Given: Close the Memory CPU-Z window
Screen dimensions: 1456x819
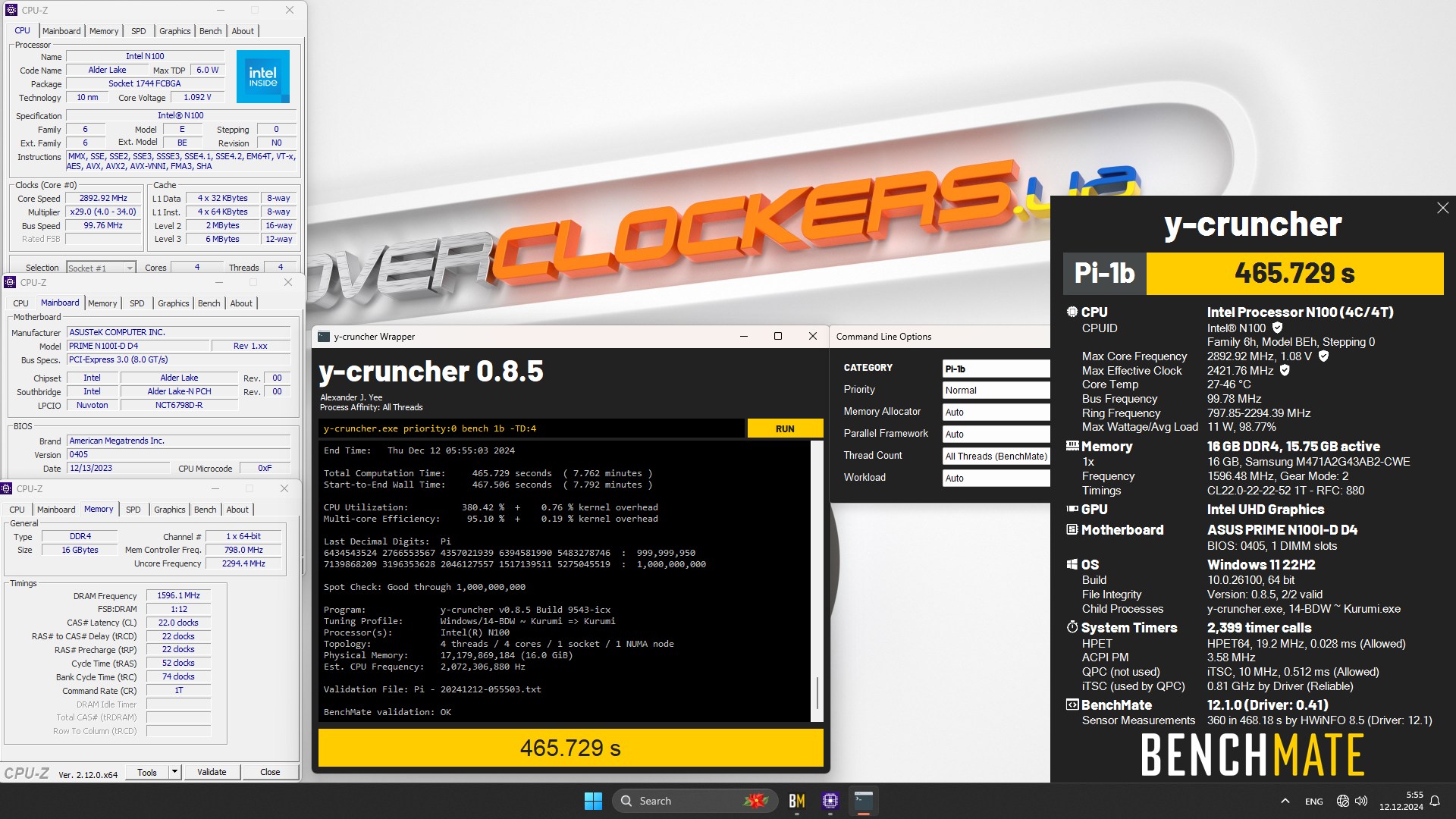Looking at the screenshot, I should pyautogui.click(x=284, y=488).
